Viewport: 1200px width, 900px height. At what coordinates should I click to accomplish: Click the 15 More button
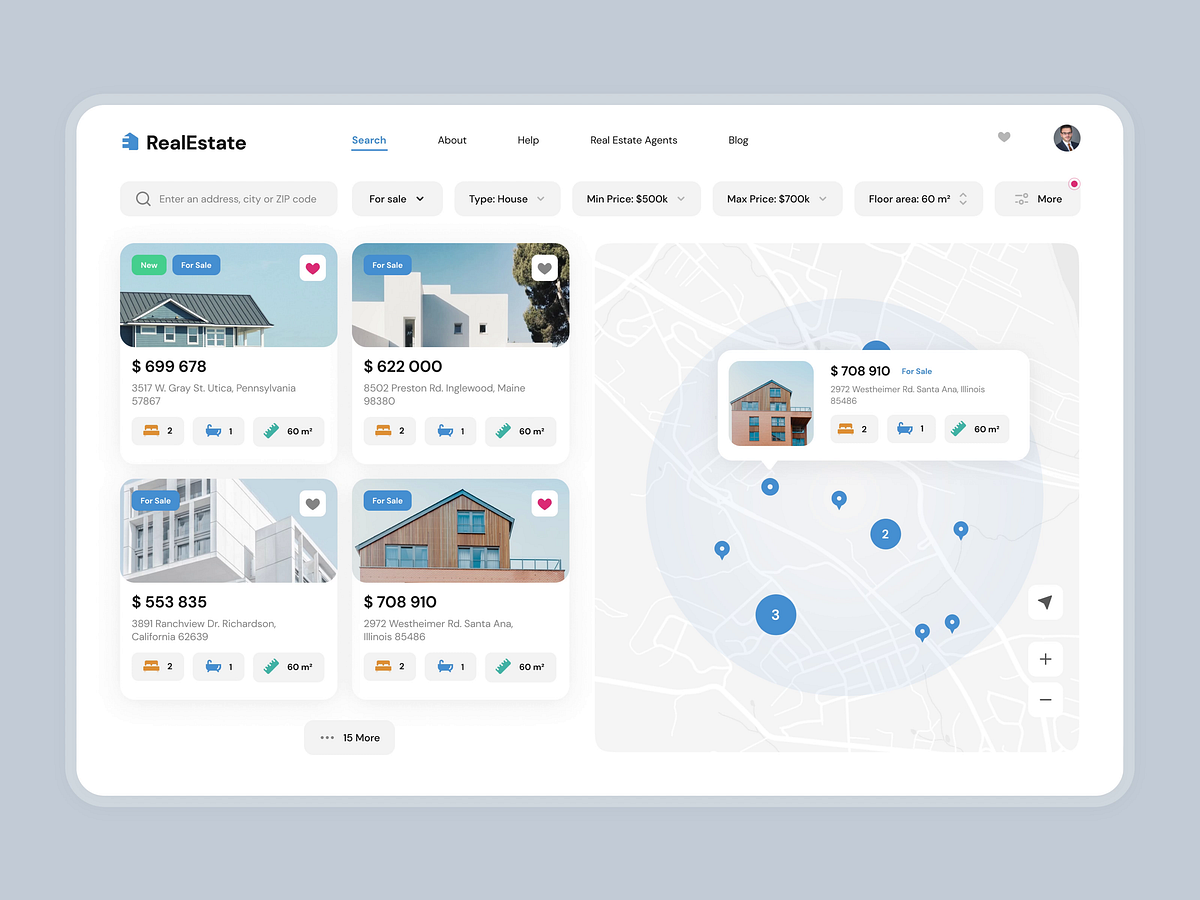tap(349, 737)
